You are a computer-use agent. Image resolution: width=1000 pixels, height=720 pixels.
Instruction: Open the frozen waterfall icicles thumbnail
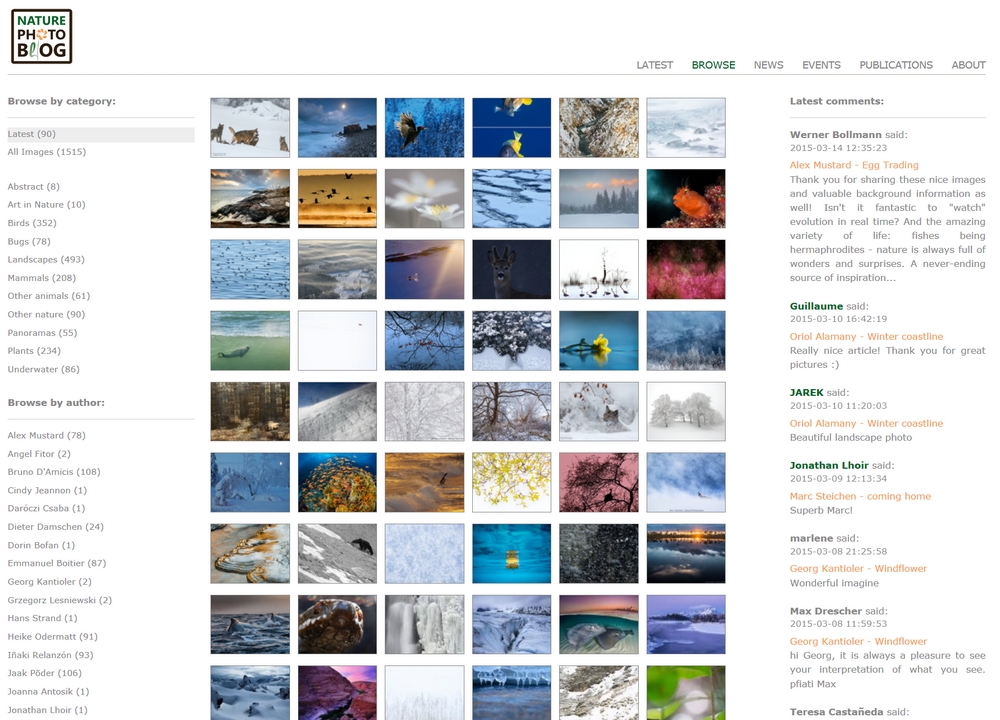pos(425,624)
